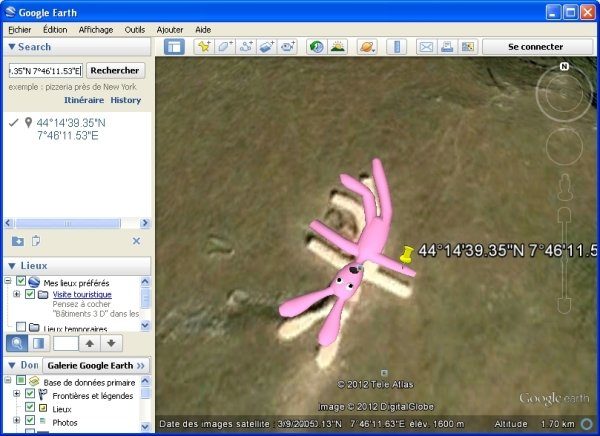This screenshot has width=600, height=436.
Task: Email the view with envelope icon
Action: [426, 47]
